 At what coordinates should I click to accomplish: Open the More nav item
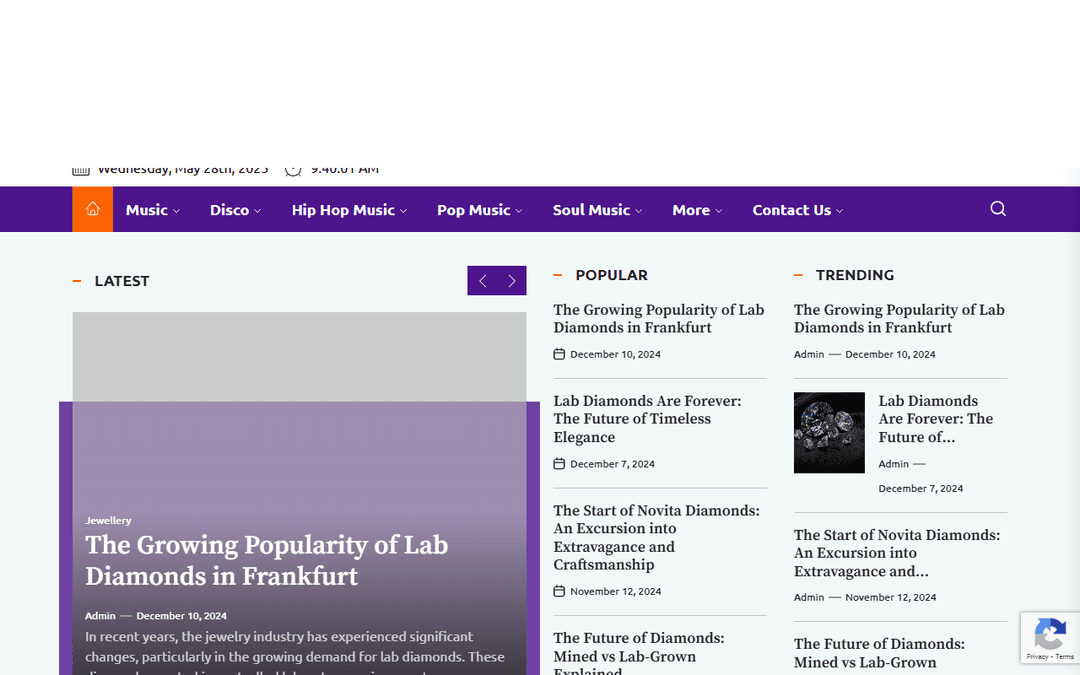click(x=691, y=209)
